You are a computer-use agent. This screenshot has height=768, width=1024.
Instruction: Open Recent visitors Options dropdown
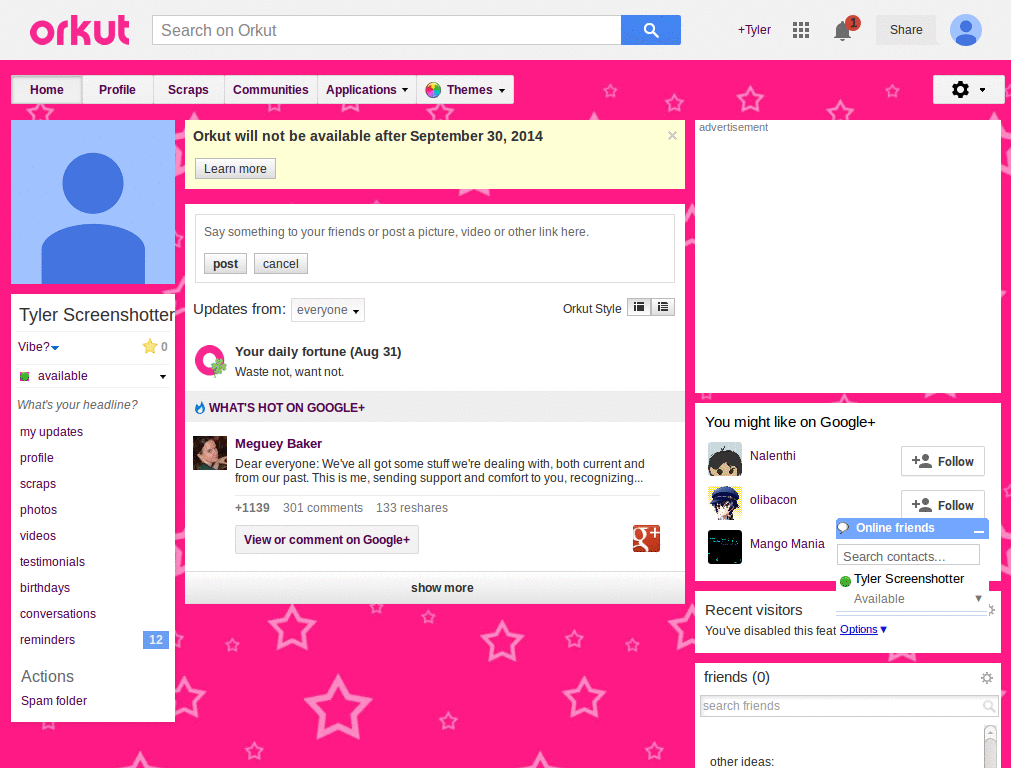[x=863, y=630]
